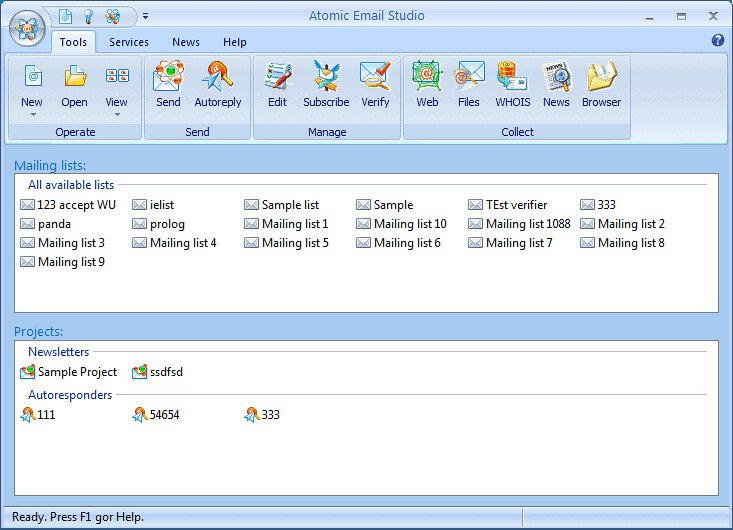Switch to the Help tab
This screenshot has height=530, width=733.
235,42
